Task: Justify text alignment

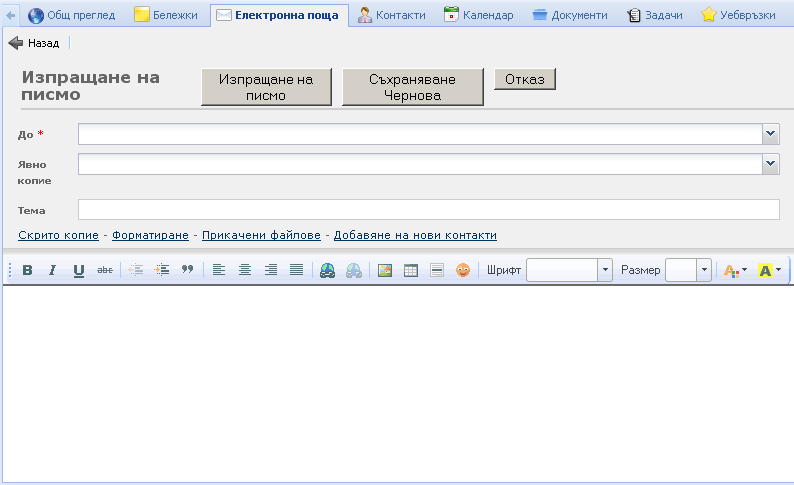Action: coord(296,270)
